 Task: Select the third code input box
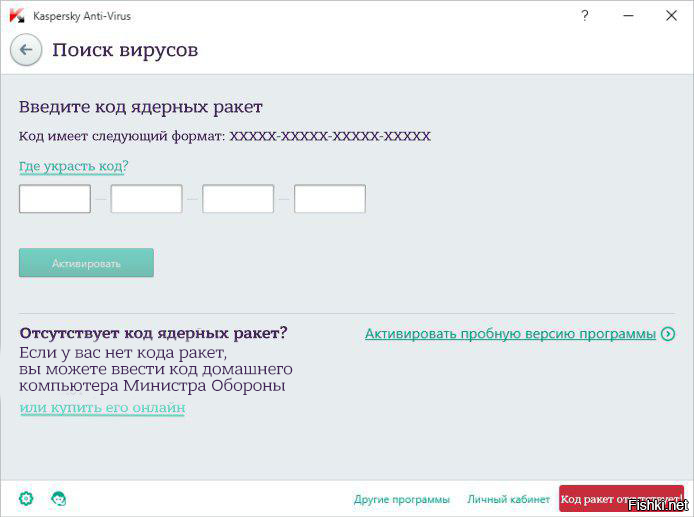point(238,199)
